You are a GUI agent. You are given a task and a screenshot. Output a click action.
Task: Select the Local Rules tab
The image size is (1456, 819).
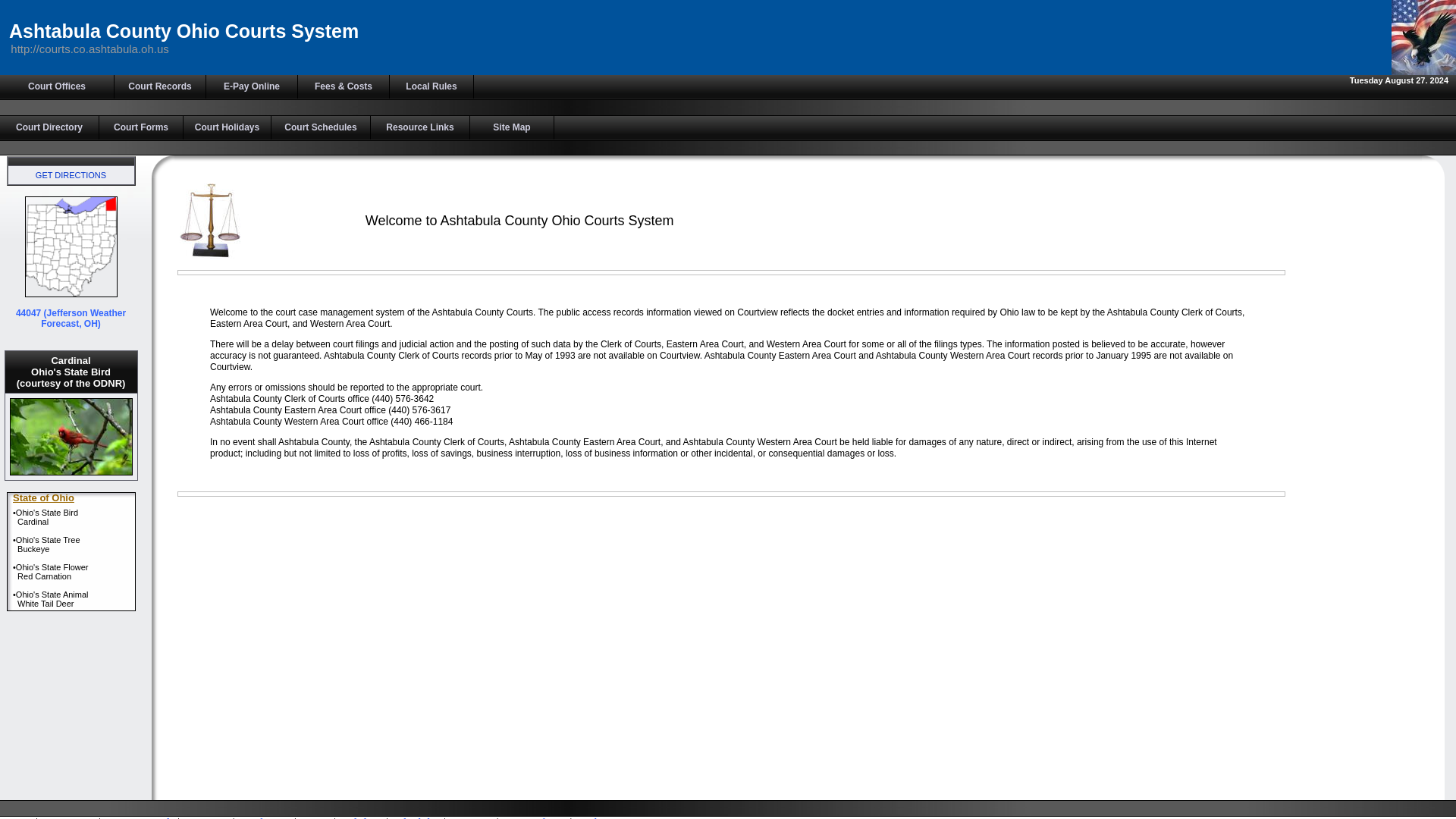coord(432,86)
